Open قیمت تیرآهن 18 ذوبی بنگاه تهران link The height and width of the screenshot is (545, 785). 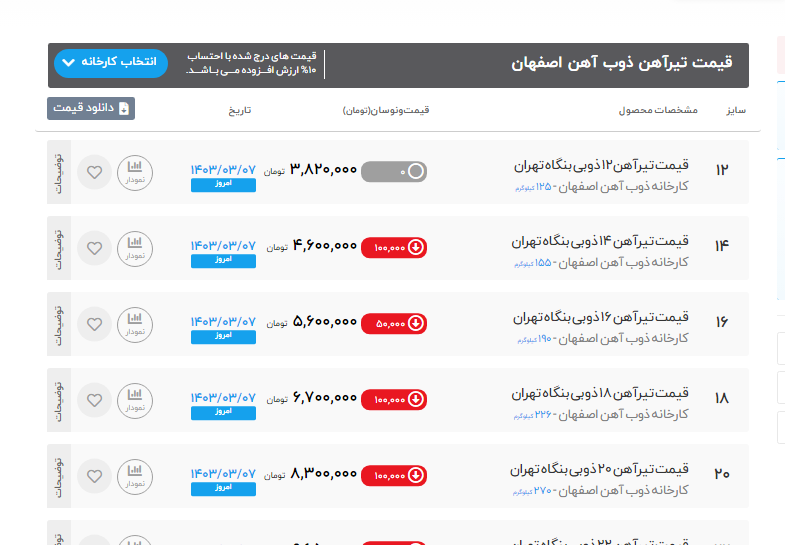600,393
